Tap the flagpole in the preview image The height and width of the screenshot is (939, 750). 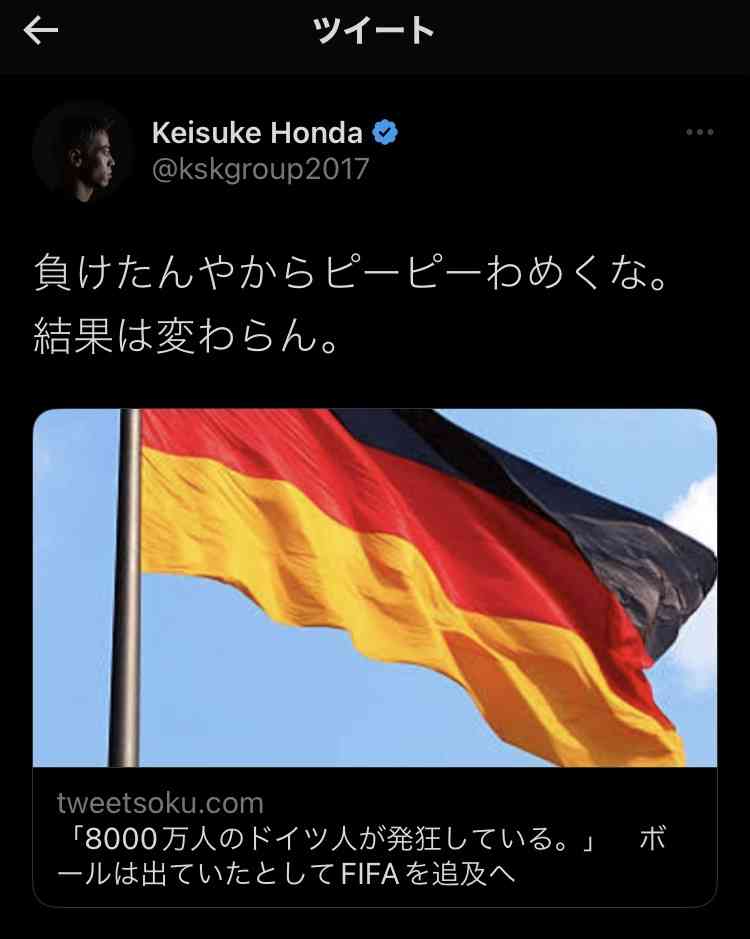coord(125,587)
